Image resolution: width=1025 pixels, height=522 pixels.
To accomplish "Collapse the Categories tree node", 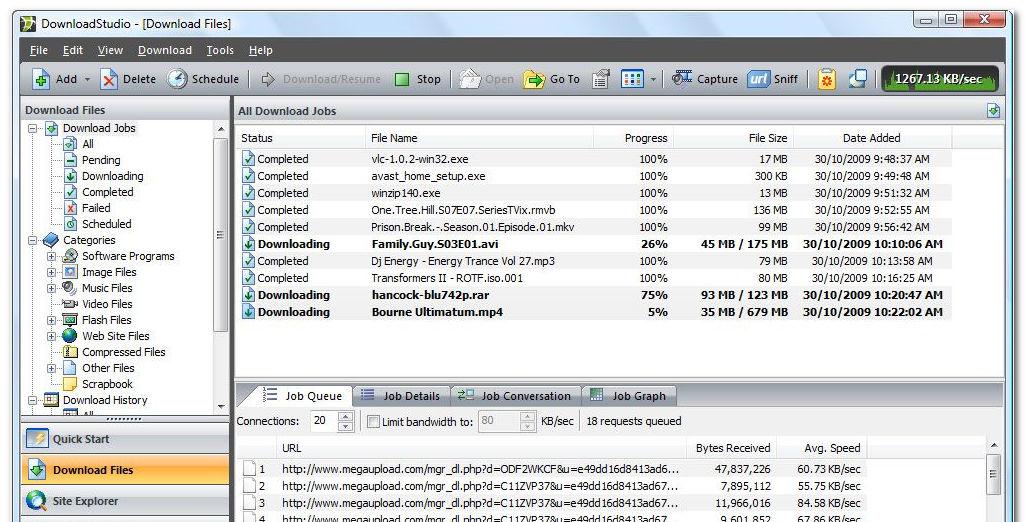I will pyautogui.click(x=32, y=240).
